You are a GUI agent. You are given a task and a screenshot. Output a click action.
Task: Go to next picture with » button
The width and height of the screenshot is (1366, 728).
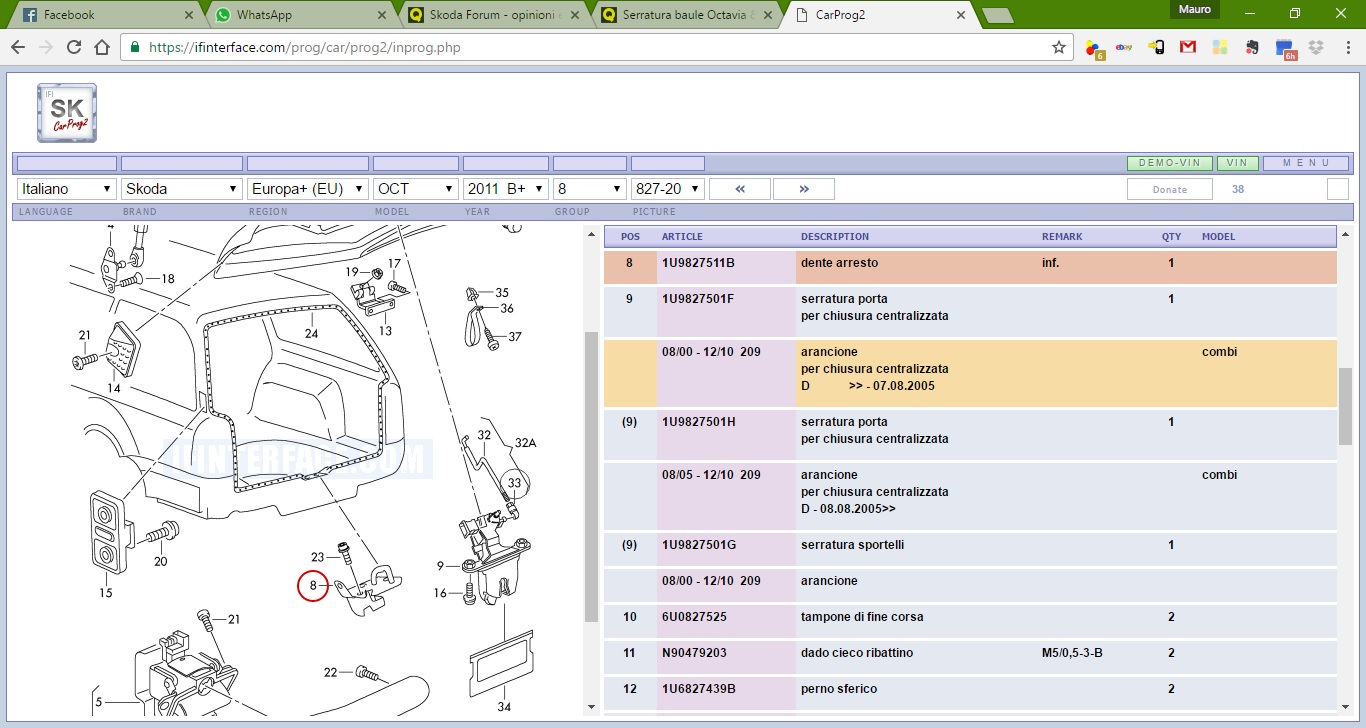click(x=804, y=189)
